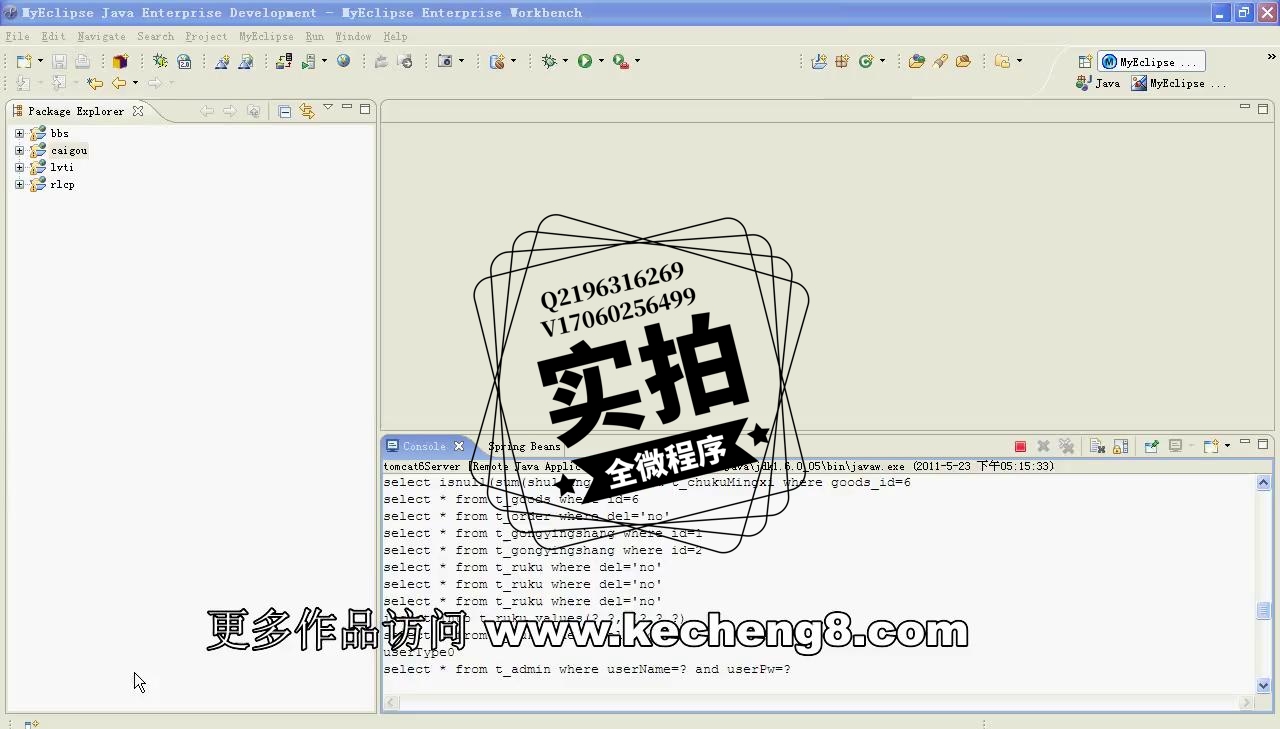Screen dimensions: 1280x729
Task: Click the Back navigation yellow arrow
Action: click(119, 83)
